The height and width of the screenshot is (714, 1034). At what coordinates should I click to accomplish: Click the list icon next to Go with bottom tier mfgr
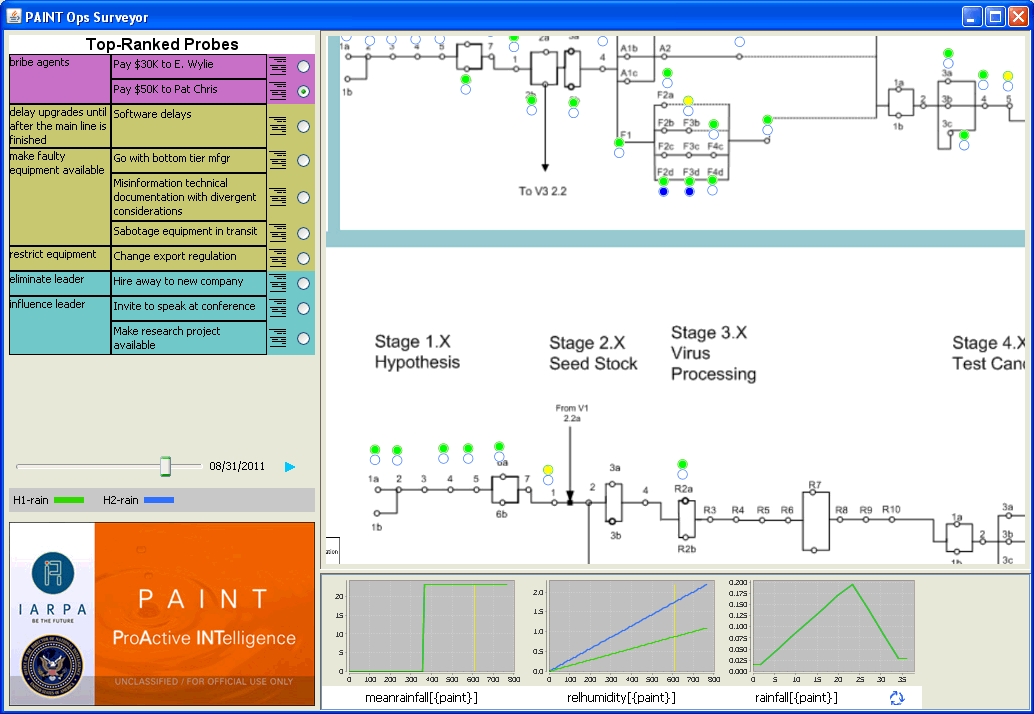[x=278, y=160]
